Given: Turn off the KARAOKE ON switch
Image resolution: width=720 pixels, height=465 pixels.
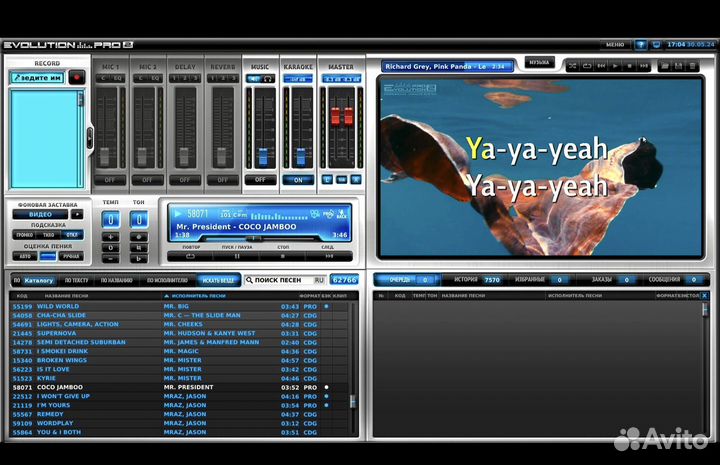Looking at the screenshot, I should click(x=297, y=180).
